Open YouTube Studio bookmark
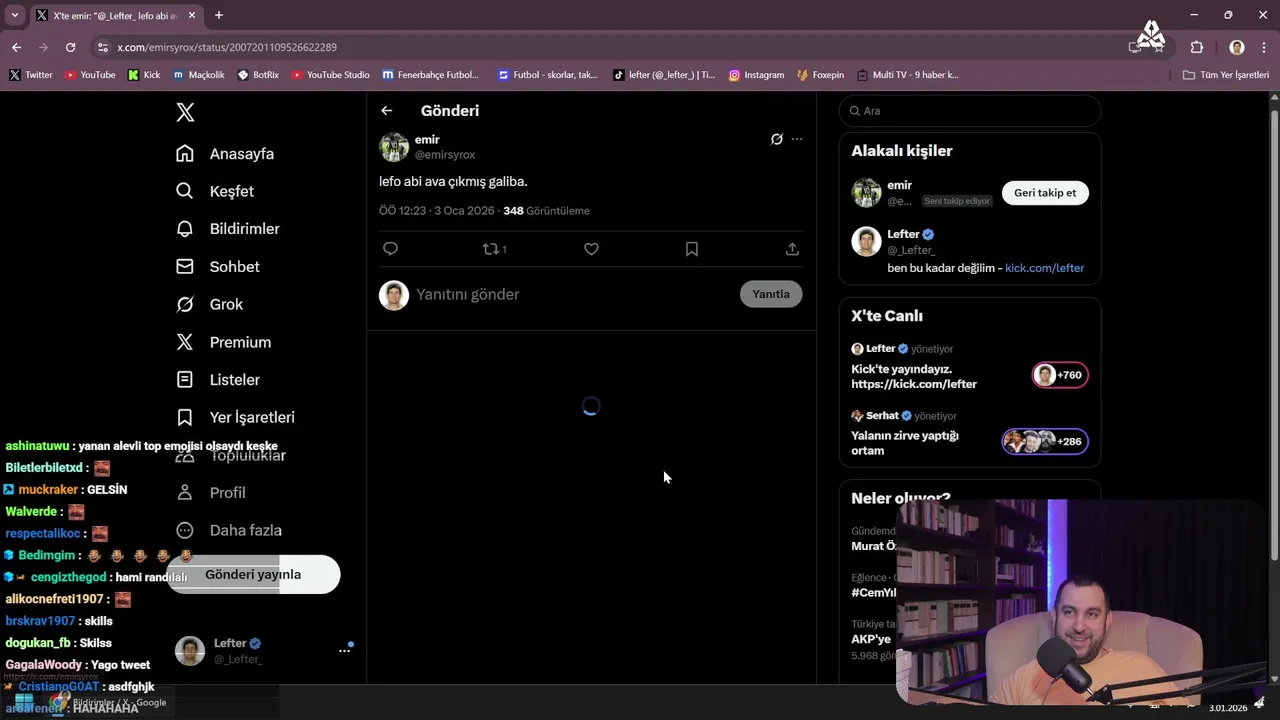 tap(330, 75)
